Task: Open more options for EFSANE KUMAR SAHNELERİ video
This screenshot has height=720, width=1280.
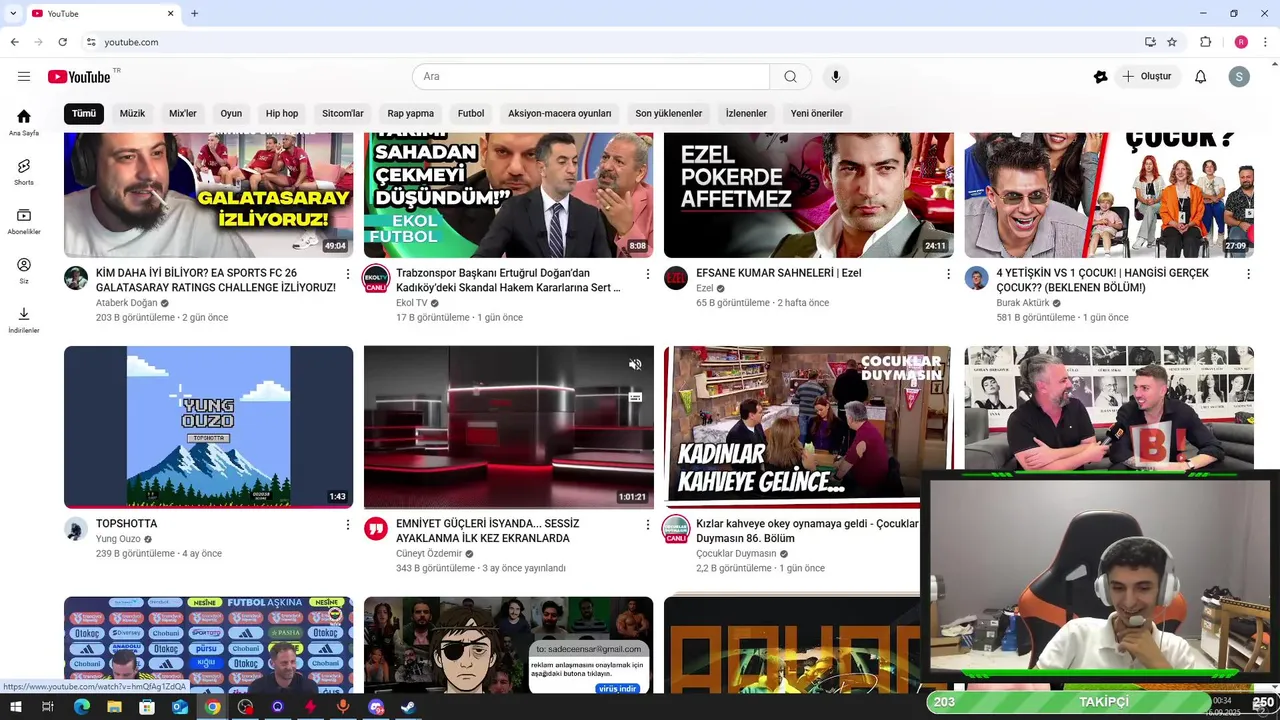Action: 948,274
